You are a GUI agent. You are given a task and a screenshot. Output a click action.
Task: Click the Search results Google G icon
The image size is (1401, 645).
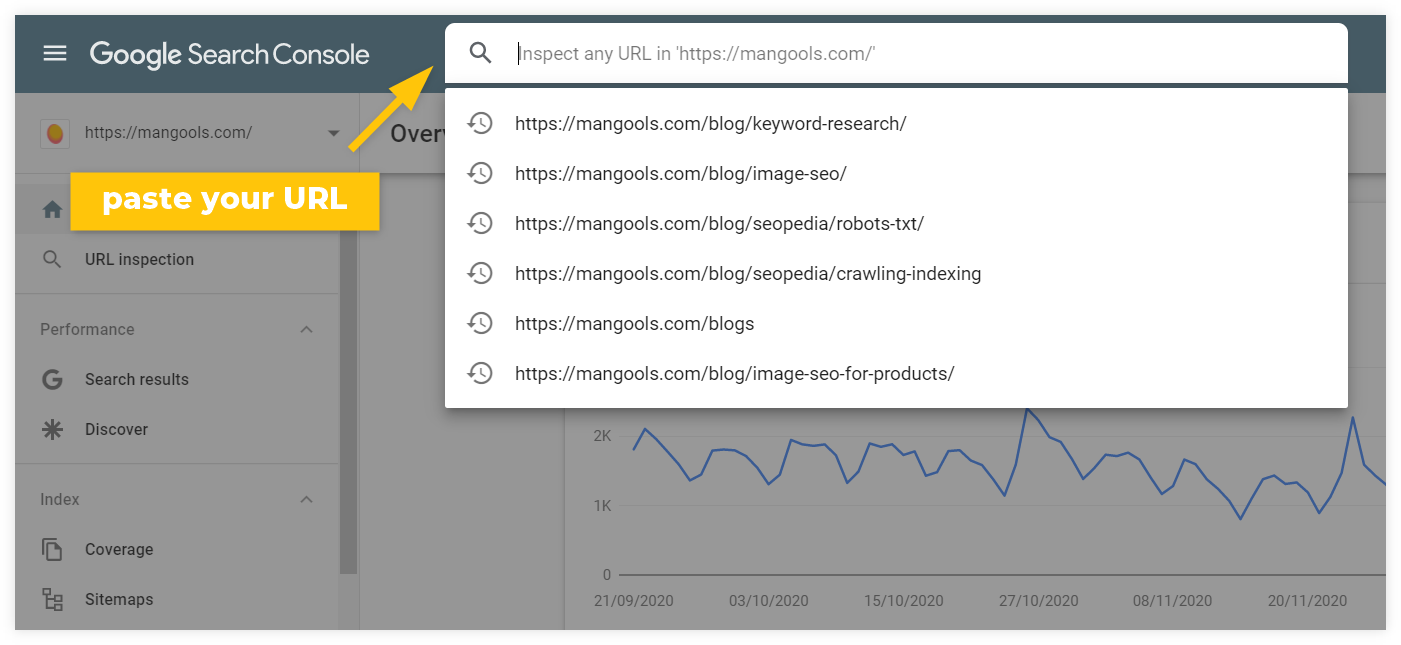point(53,379)
